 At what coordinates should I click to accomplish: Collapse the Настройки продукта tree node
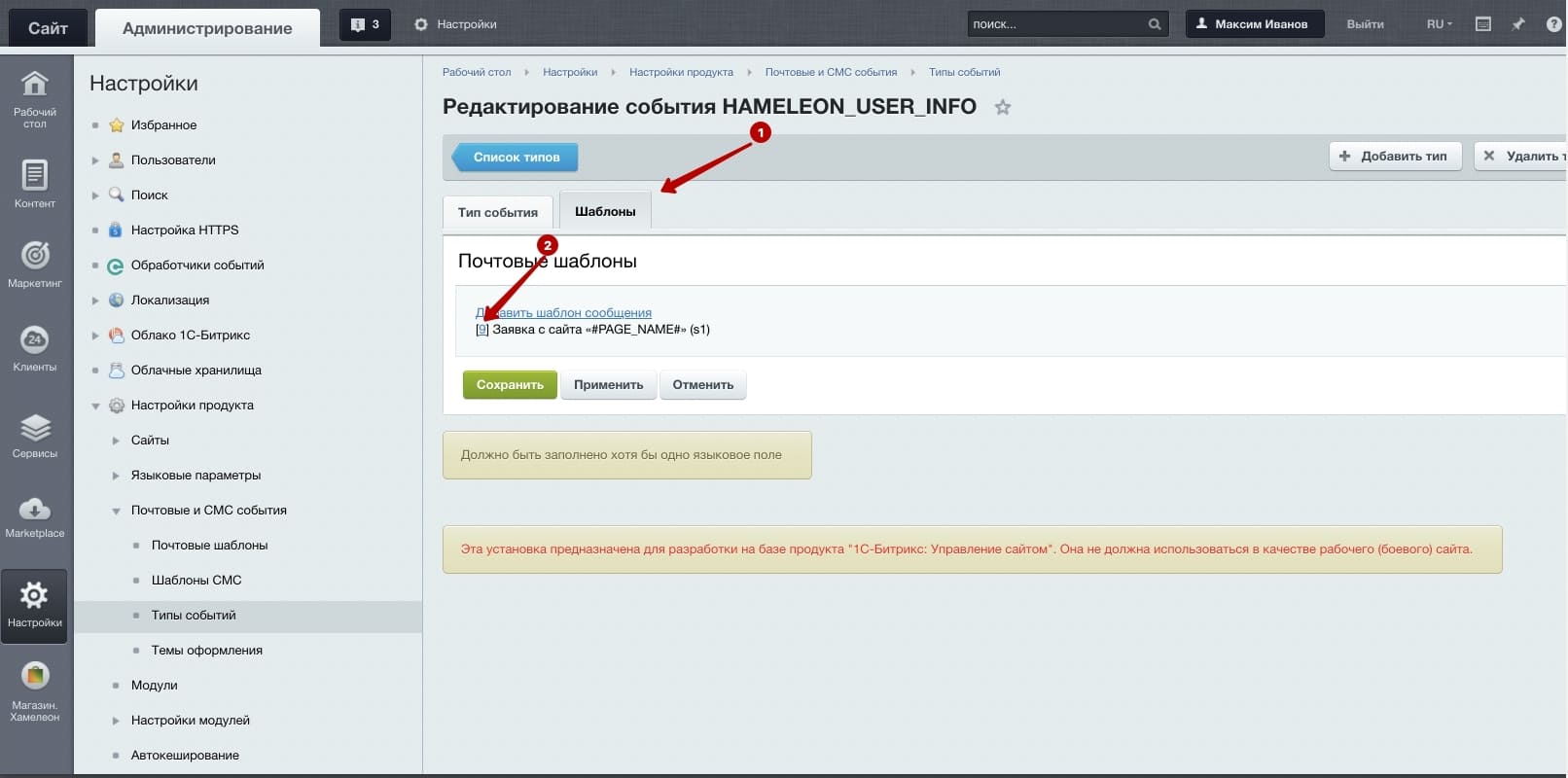pyautogui.click(x=95, y=406)
